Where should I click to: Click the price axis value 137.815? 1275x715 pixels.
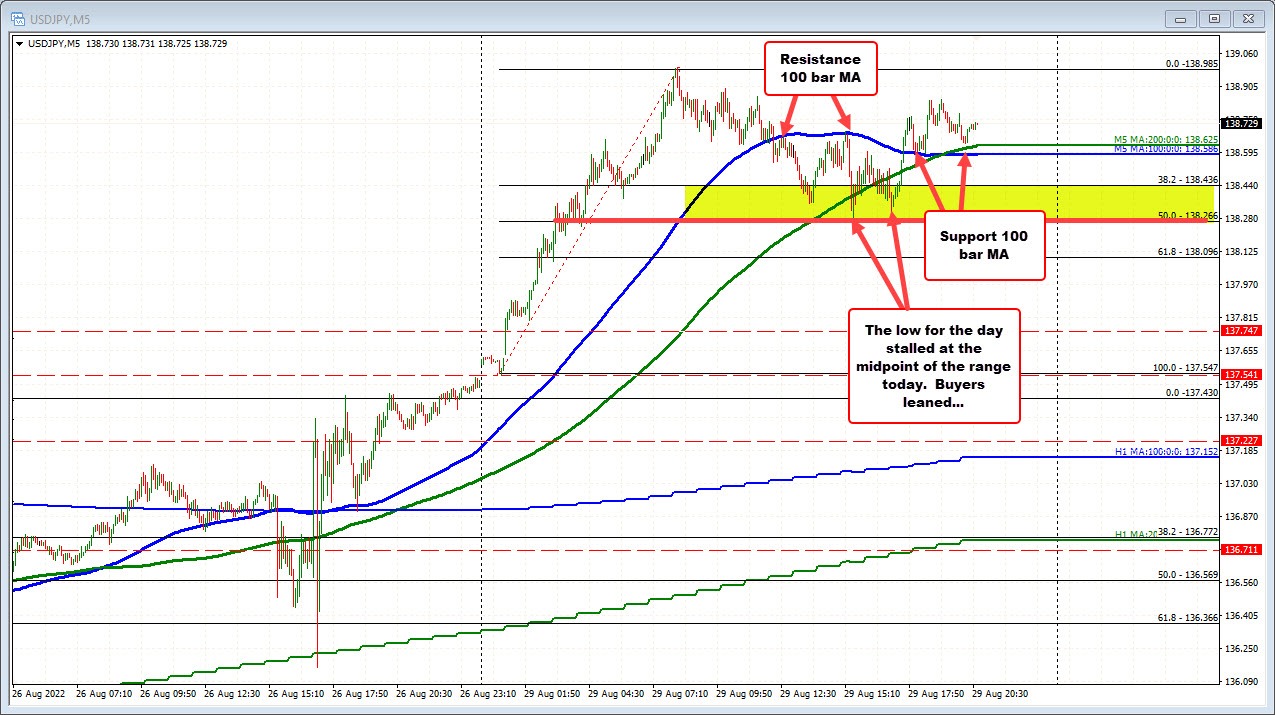[x=1241, y=317]
